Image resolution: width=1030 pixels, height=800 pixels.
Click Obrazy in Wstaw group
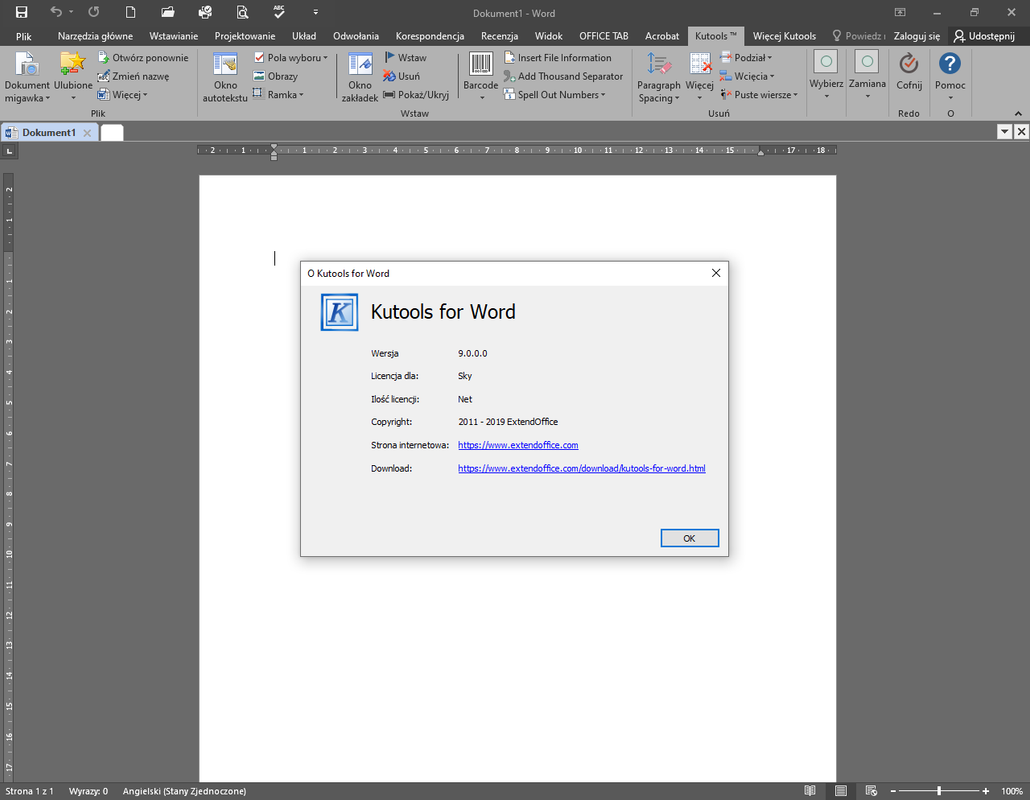(275, 76)
